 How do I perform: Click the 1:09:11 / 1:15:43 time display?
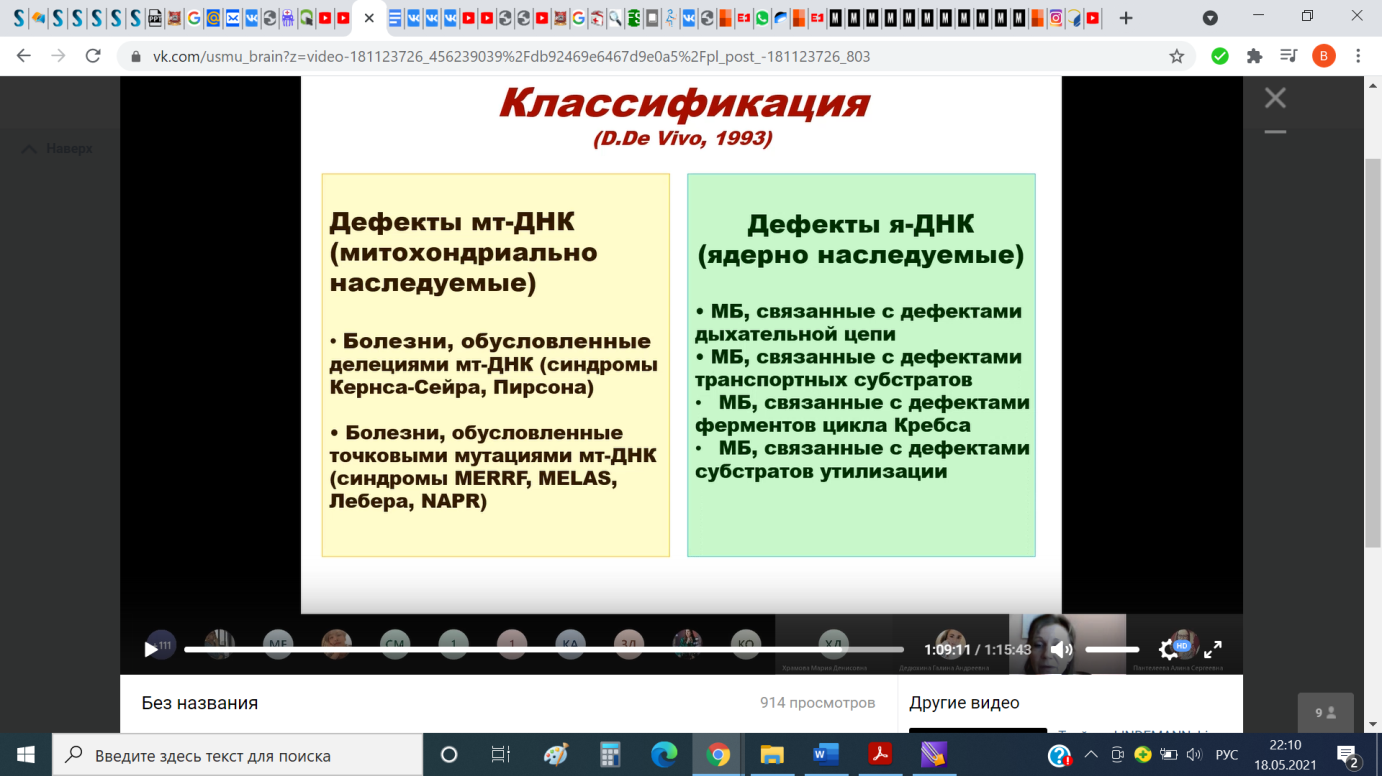(x=978, y=649)
